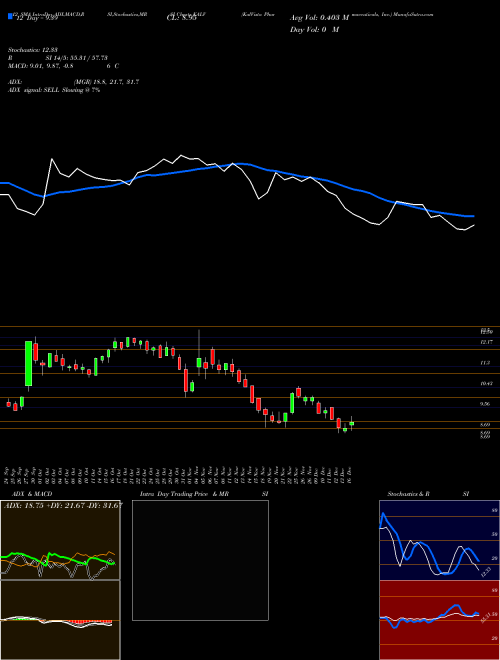Click the 'CL: 8.95' closing price text
This screenshot has height=660, width=500.
click(x=181, y=18)
